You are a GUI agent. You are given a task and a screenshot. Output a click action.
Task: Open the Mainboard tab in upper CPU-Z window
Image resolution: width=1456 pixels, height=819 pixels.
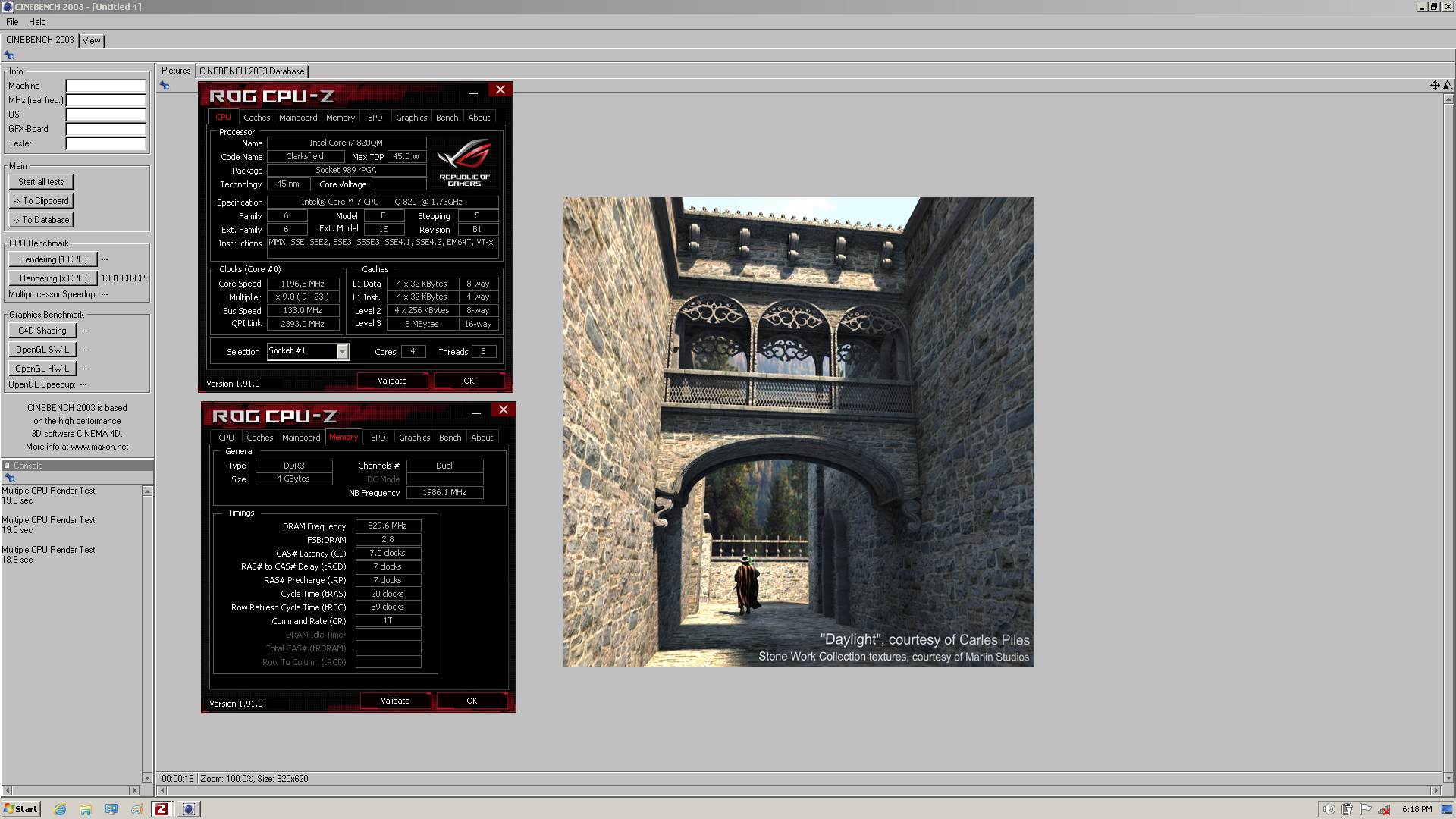click(x=298, y=118)
